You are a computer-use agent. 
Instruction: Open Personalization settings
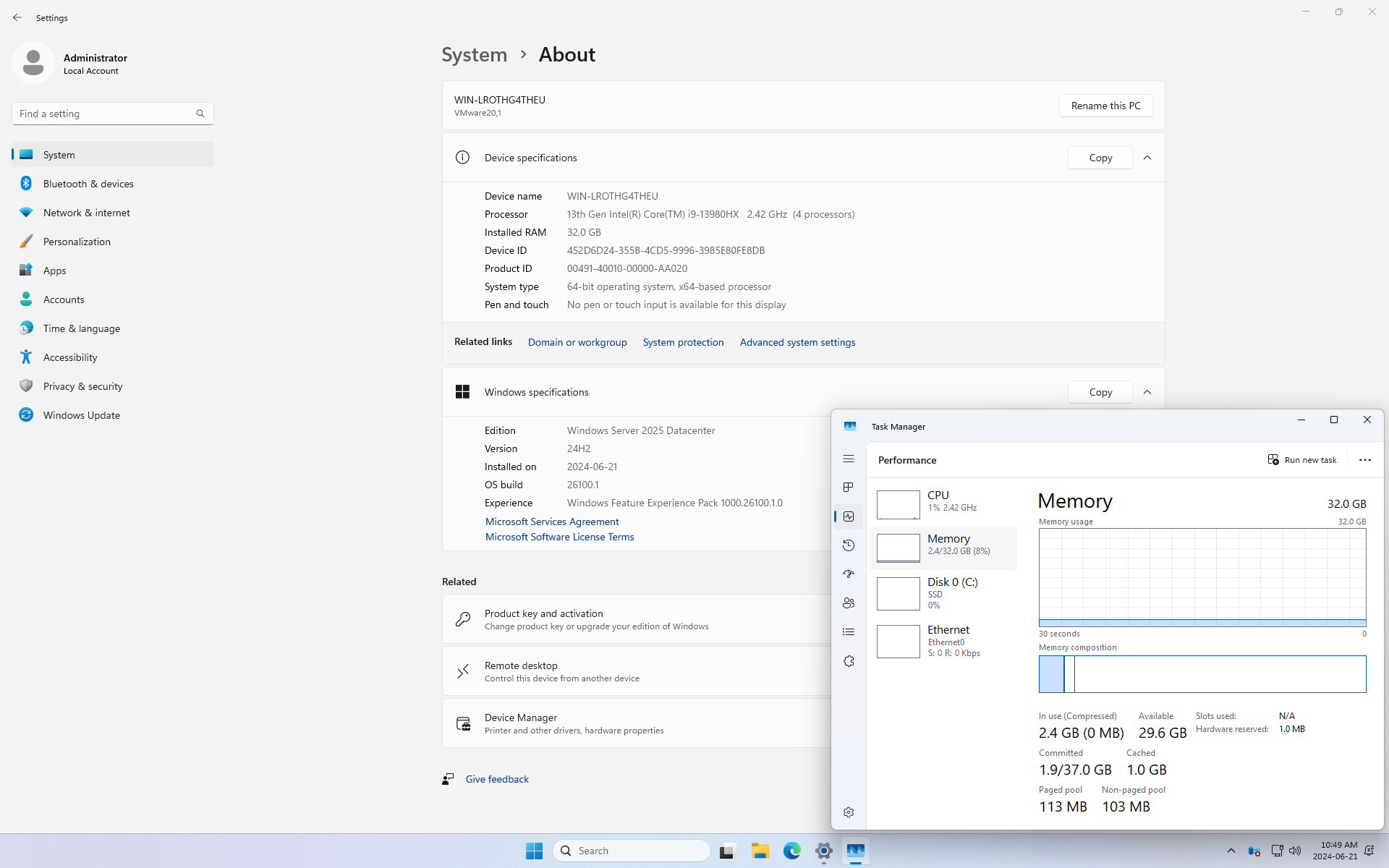point(113,242)
